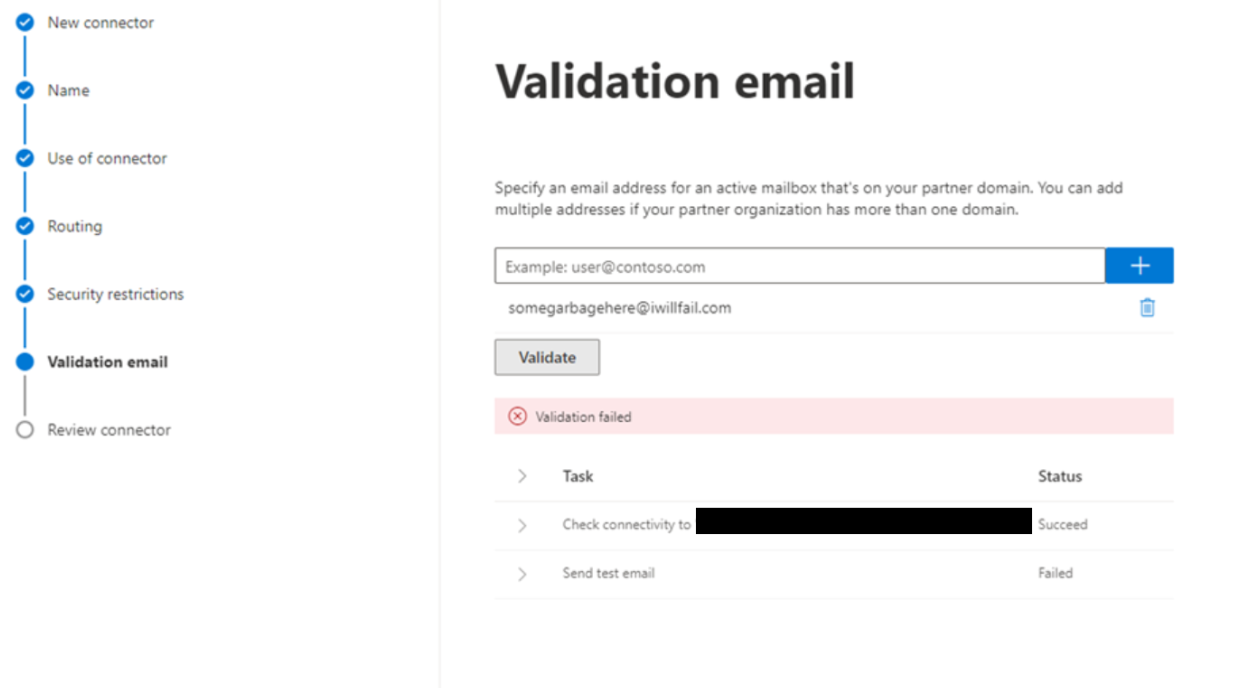Click the Use of connector checkmark icon
The height and width of the screenshot is (688, 1244).
coord(25,158)
